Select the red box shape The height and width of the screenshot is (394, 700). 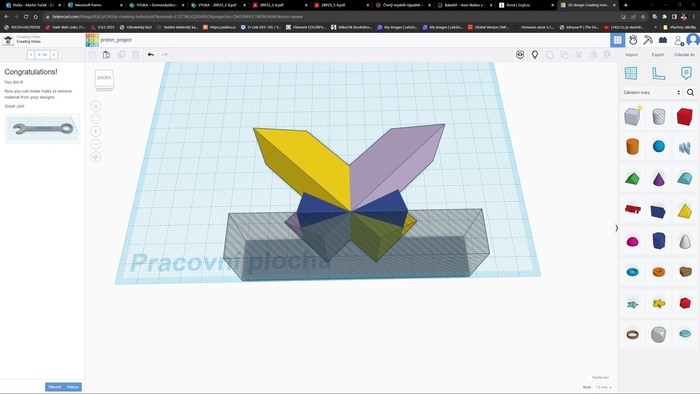click(684, 116)
